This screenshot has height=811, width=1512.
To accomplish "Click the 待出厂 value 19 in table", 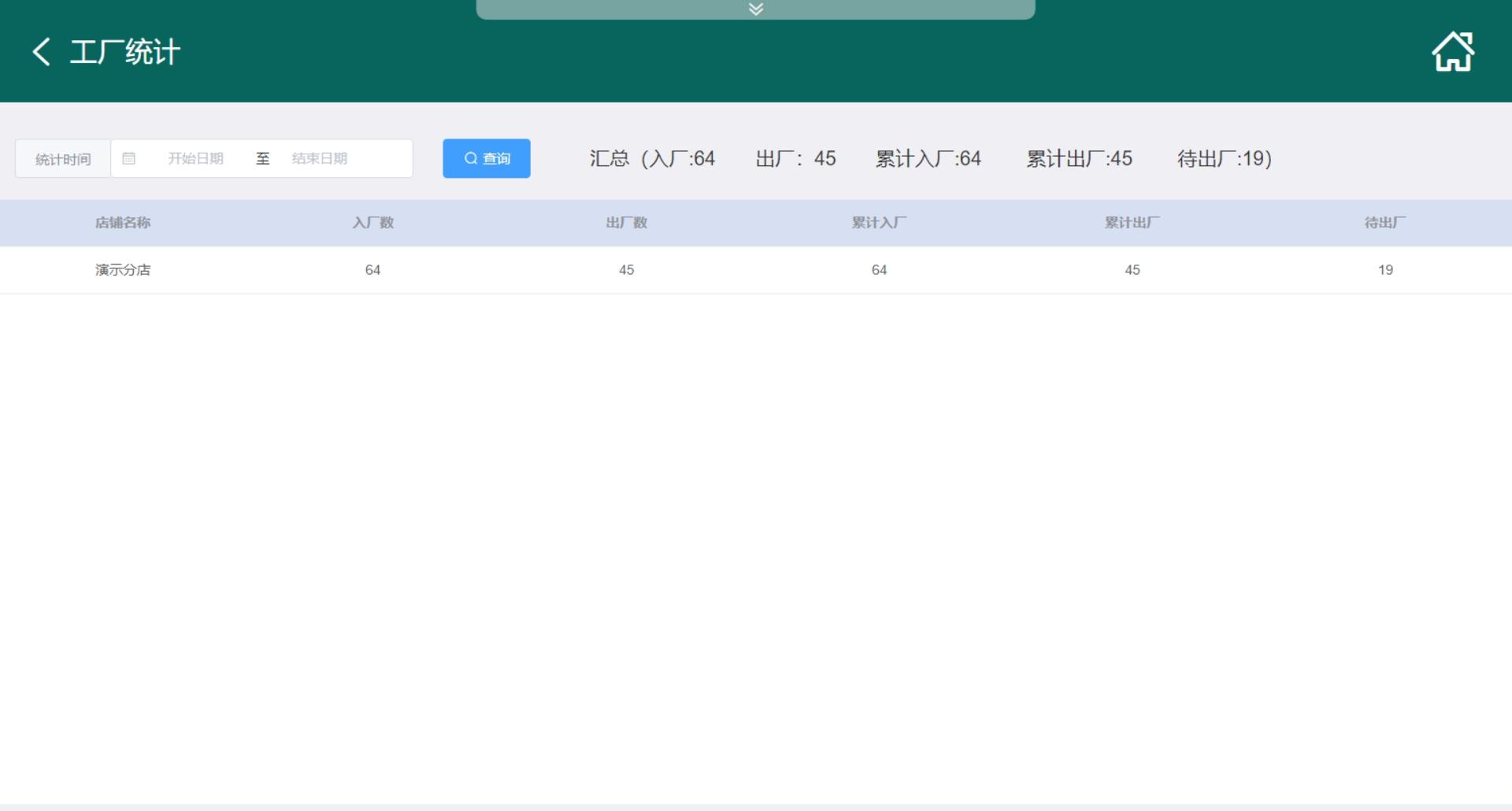I will [1385, 270].
